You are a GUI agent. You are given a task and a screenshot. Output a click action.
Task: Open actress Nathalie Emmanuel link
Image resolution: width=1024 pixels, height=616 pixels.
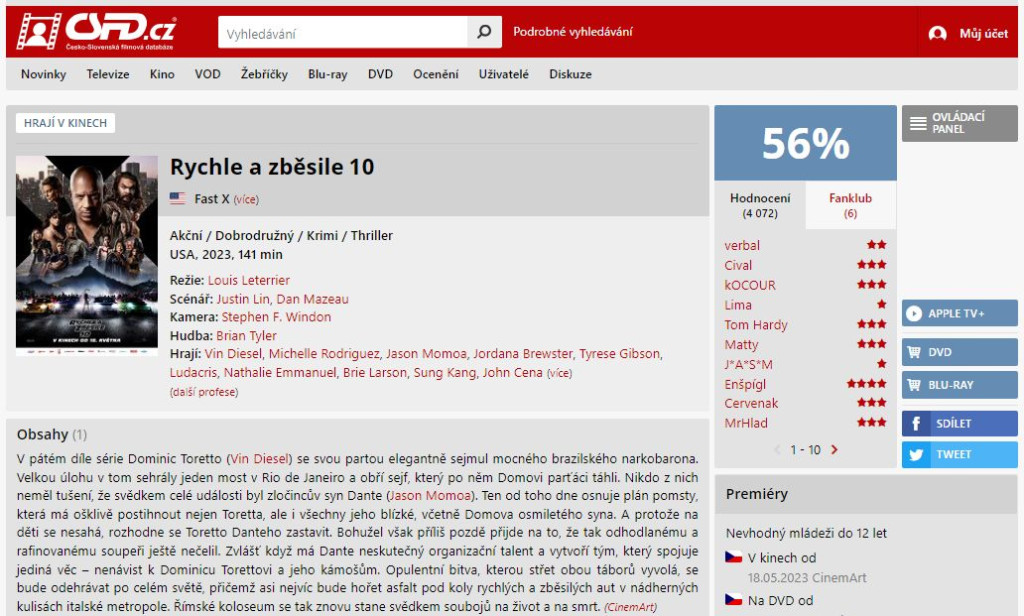point(280,372)
